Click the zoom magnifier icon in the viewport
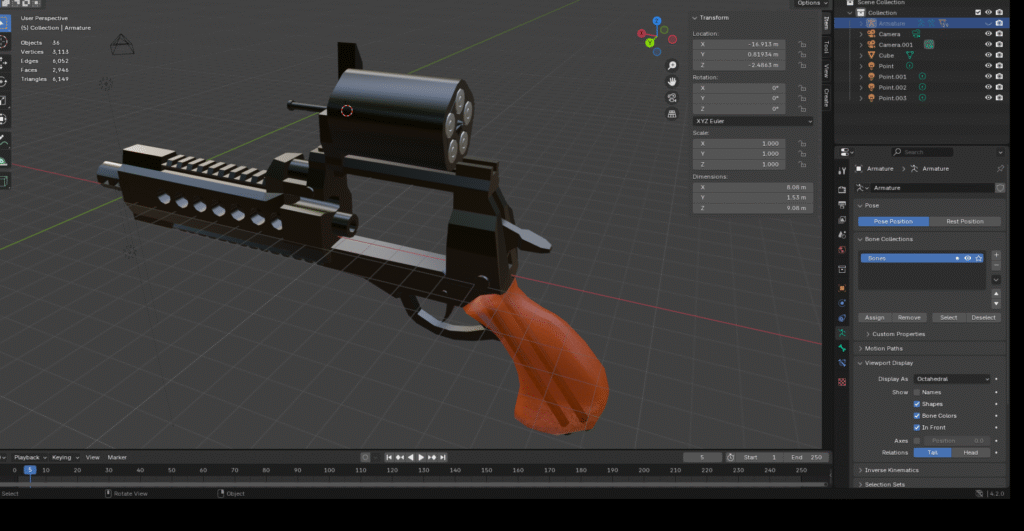This screenshot has width=1024, height=531. [674, 65]
